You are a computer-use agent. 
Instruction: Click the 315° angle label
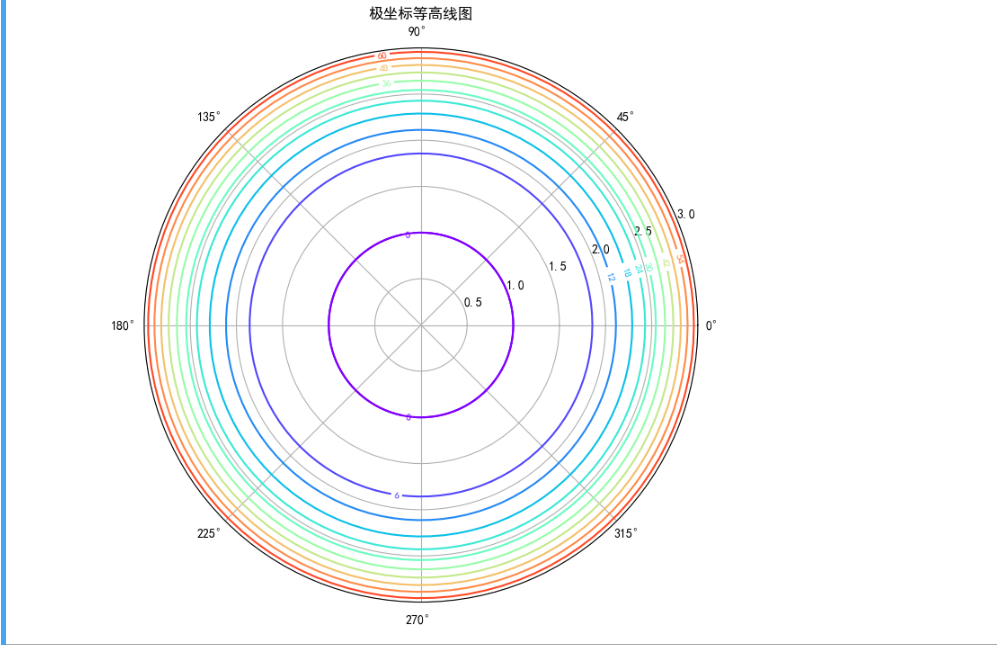625,535
